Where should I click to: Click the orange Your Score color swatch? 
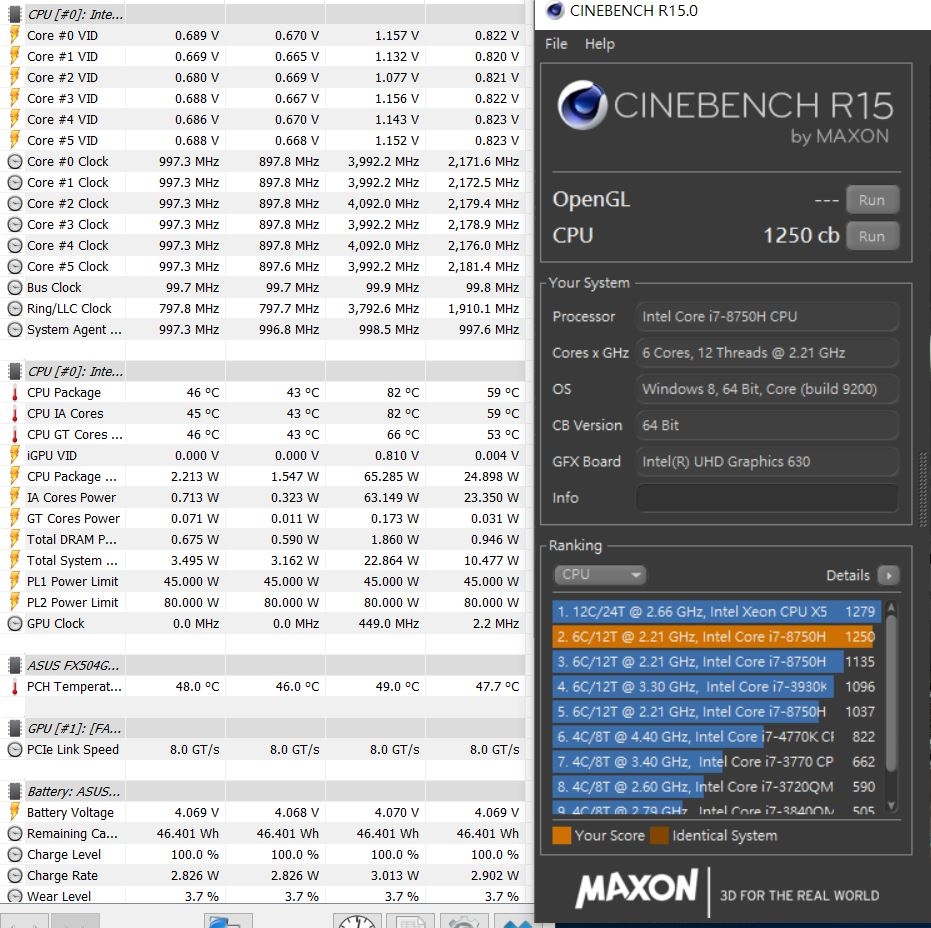tap(561, 836)
